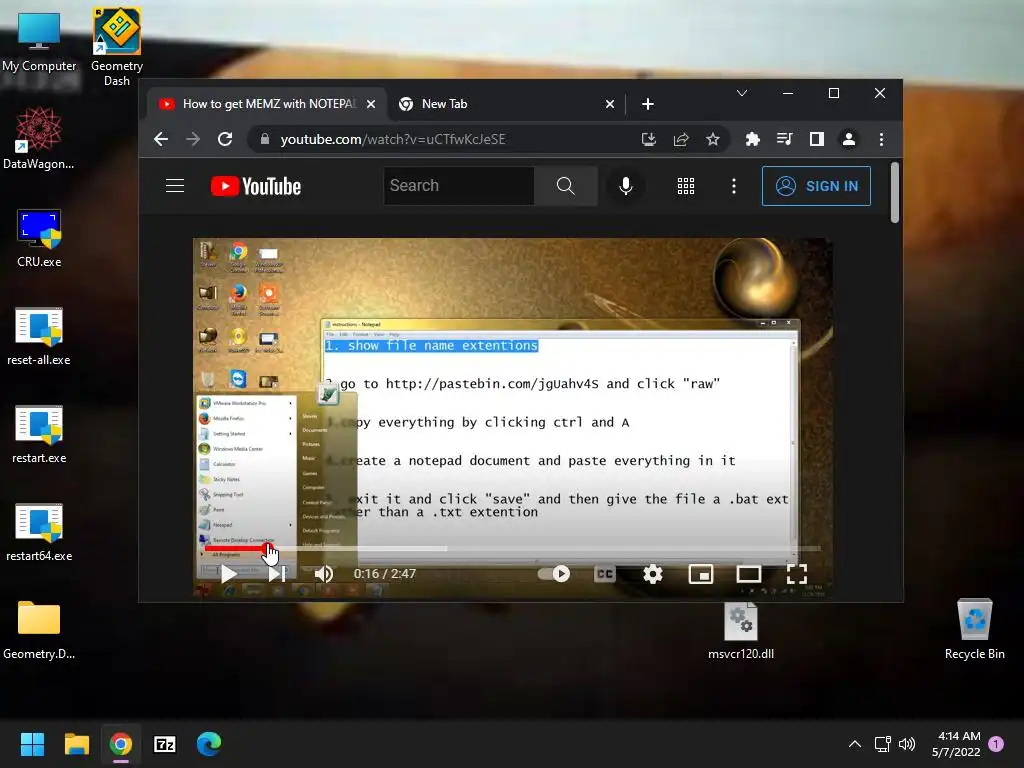Skip to the next video

coord(277,574)
